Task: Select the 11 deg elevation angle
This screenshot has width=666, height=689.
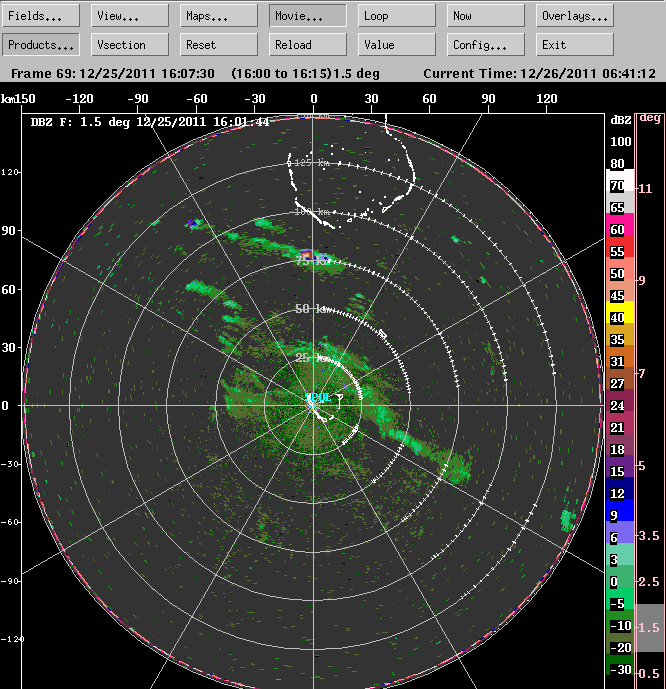Action: tap(645, 189)
